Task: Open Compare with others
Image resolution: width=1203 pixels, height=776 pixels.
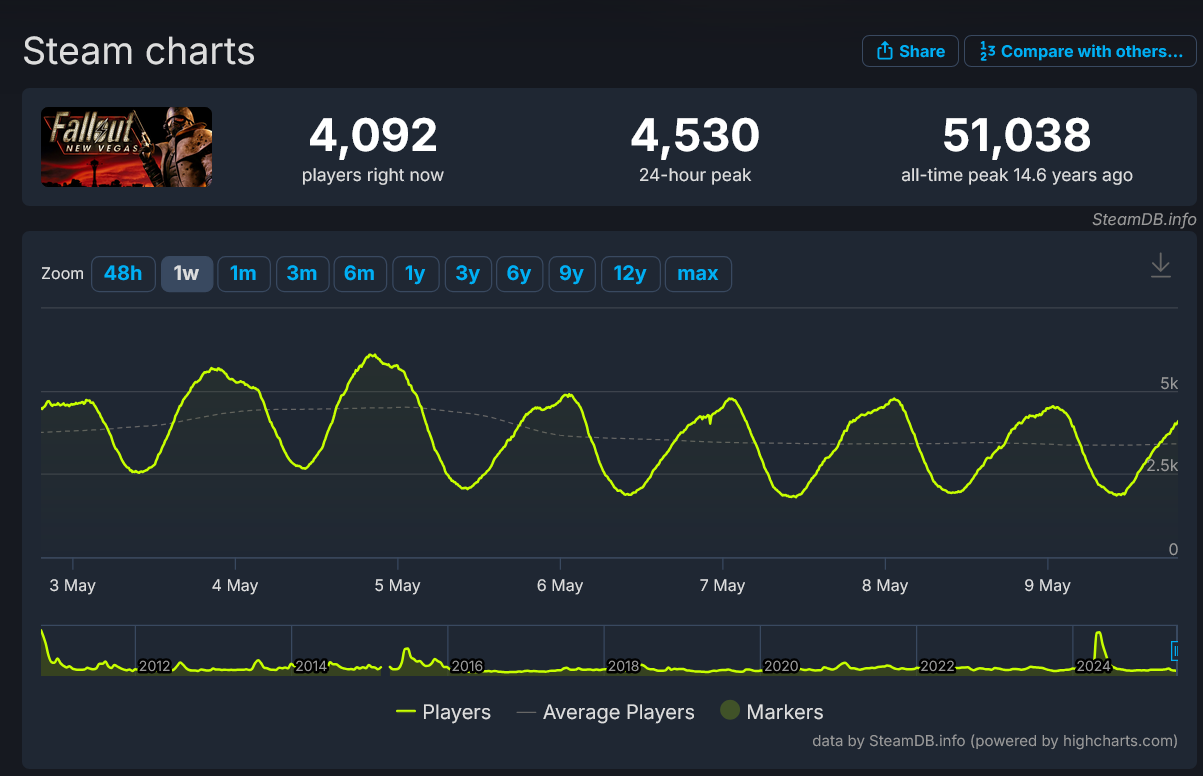Action: (1080, 51)
